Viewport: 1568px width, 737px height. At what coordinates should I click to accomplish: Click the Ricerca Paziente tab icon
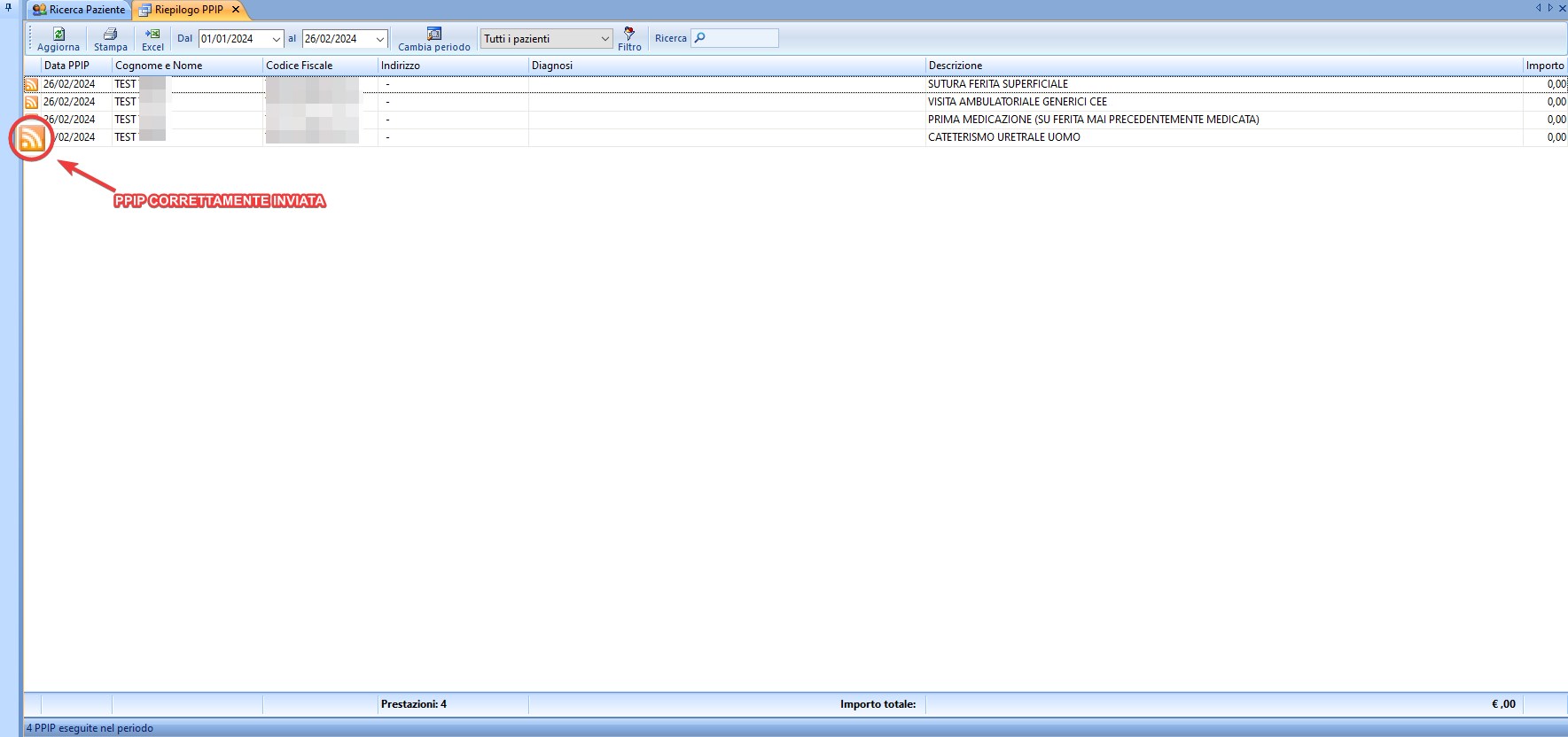tap(39, 10)
